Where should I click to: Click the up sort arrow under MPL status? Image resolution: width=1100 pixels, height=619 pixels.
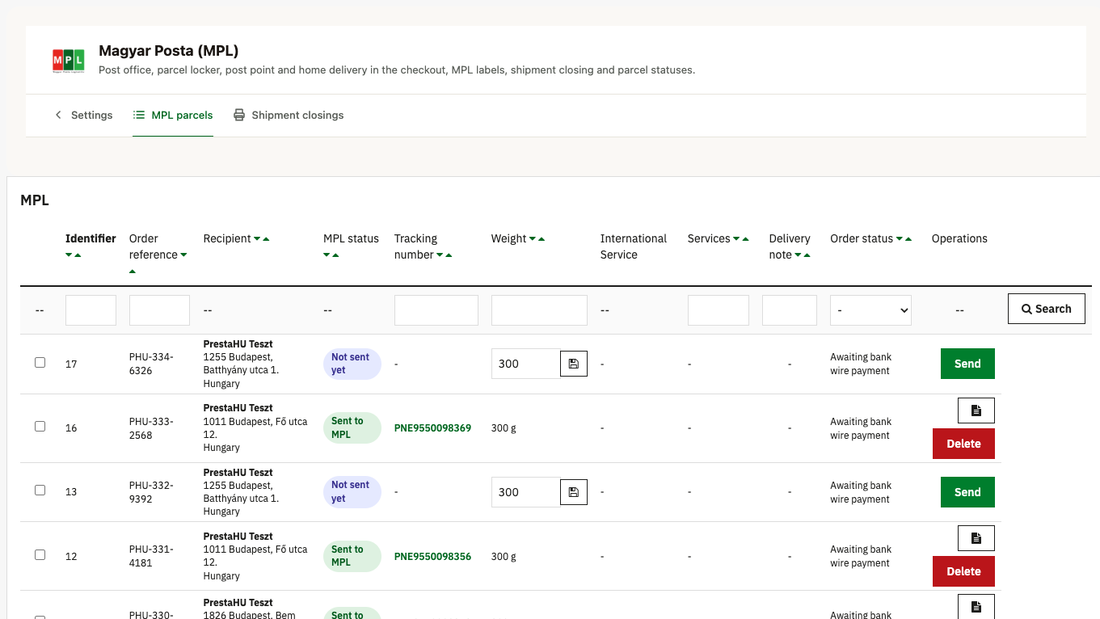[336, 255]
